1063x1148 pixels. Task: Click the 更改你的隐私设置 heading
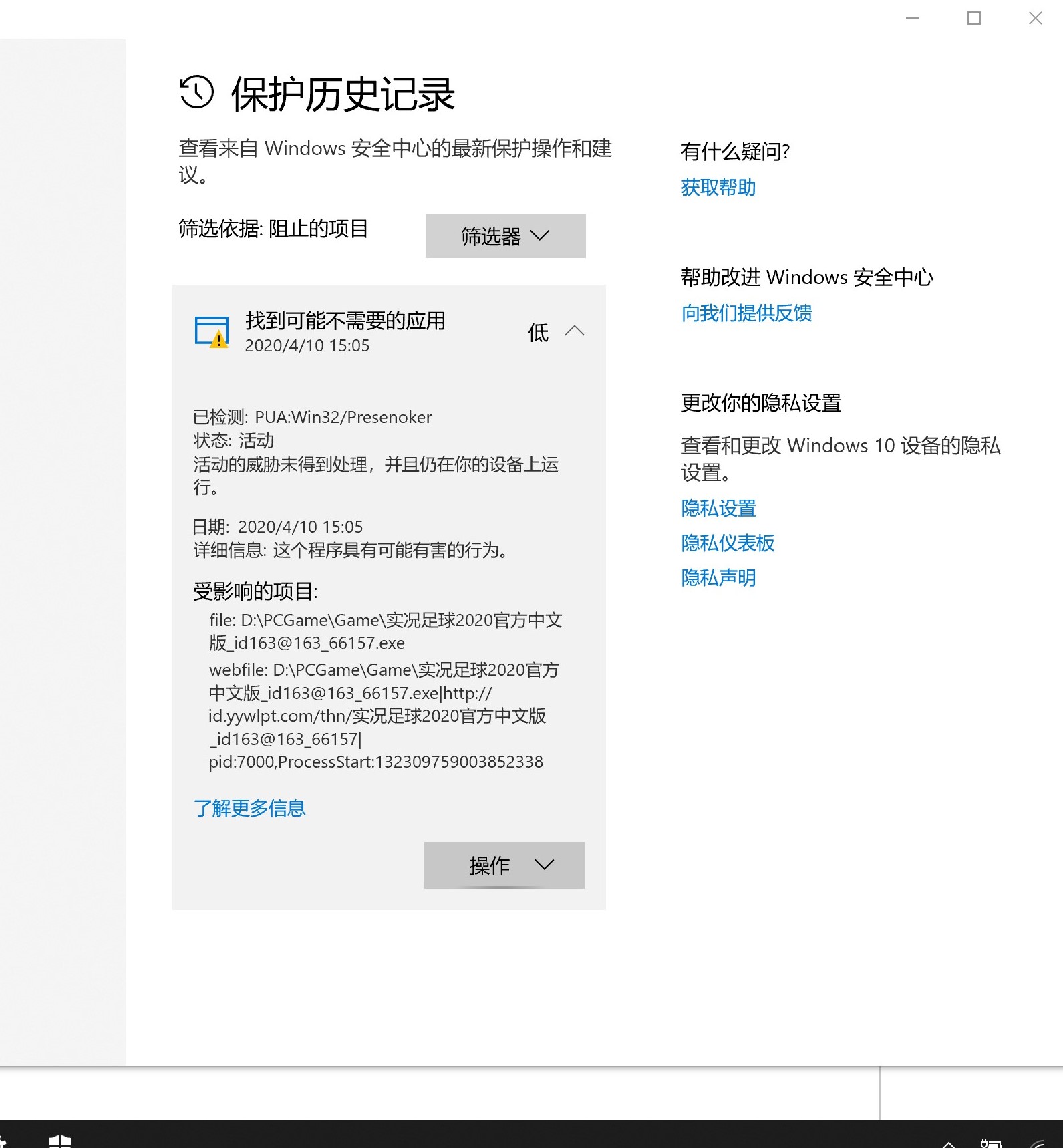761,403
